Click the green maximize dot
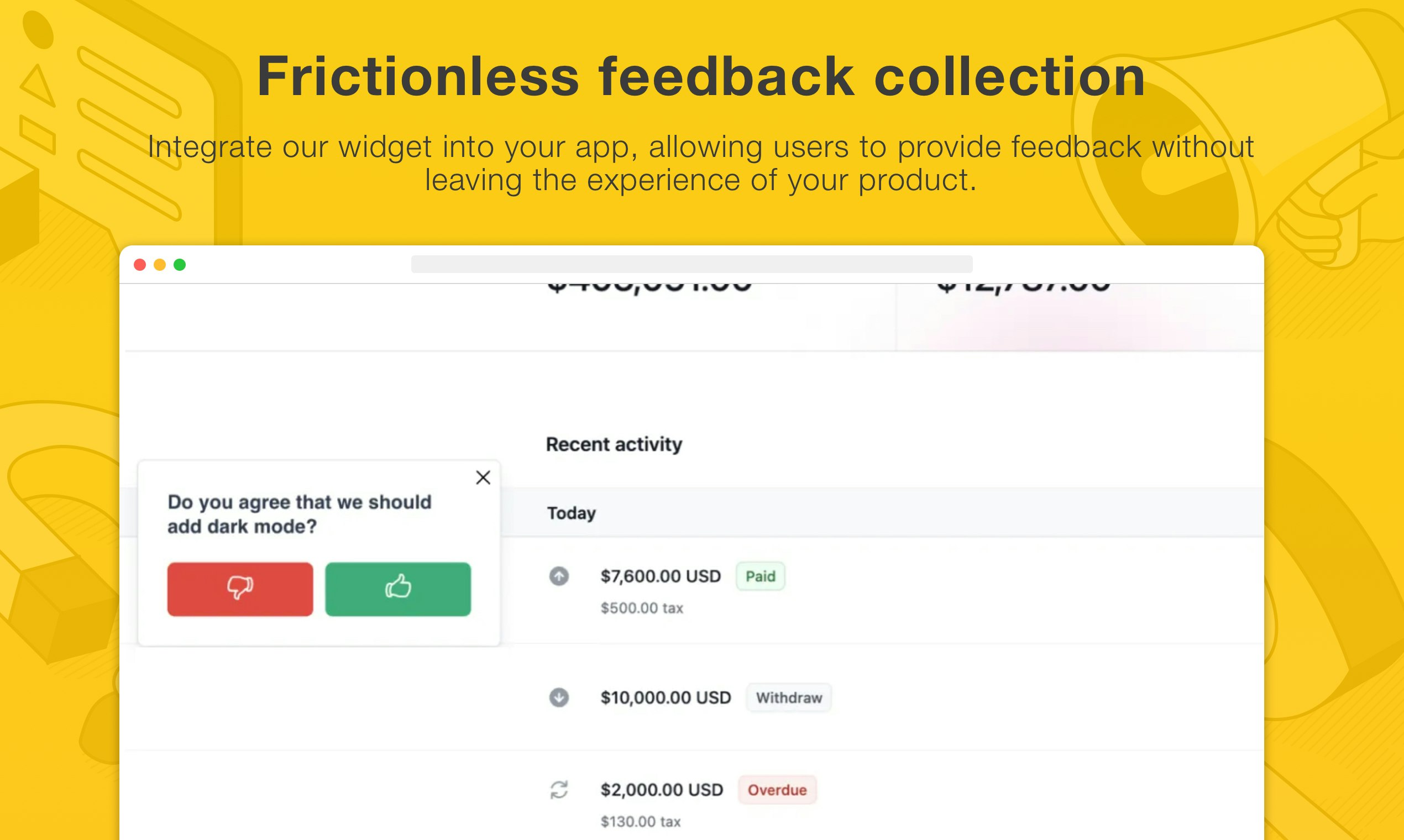Image resolution: width=1404 pixels, height=840 pixels. click(180, 264)
